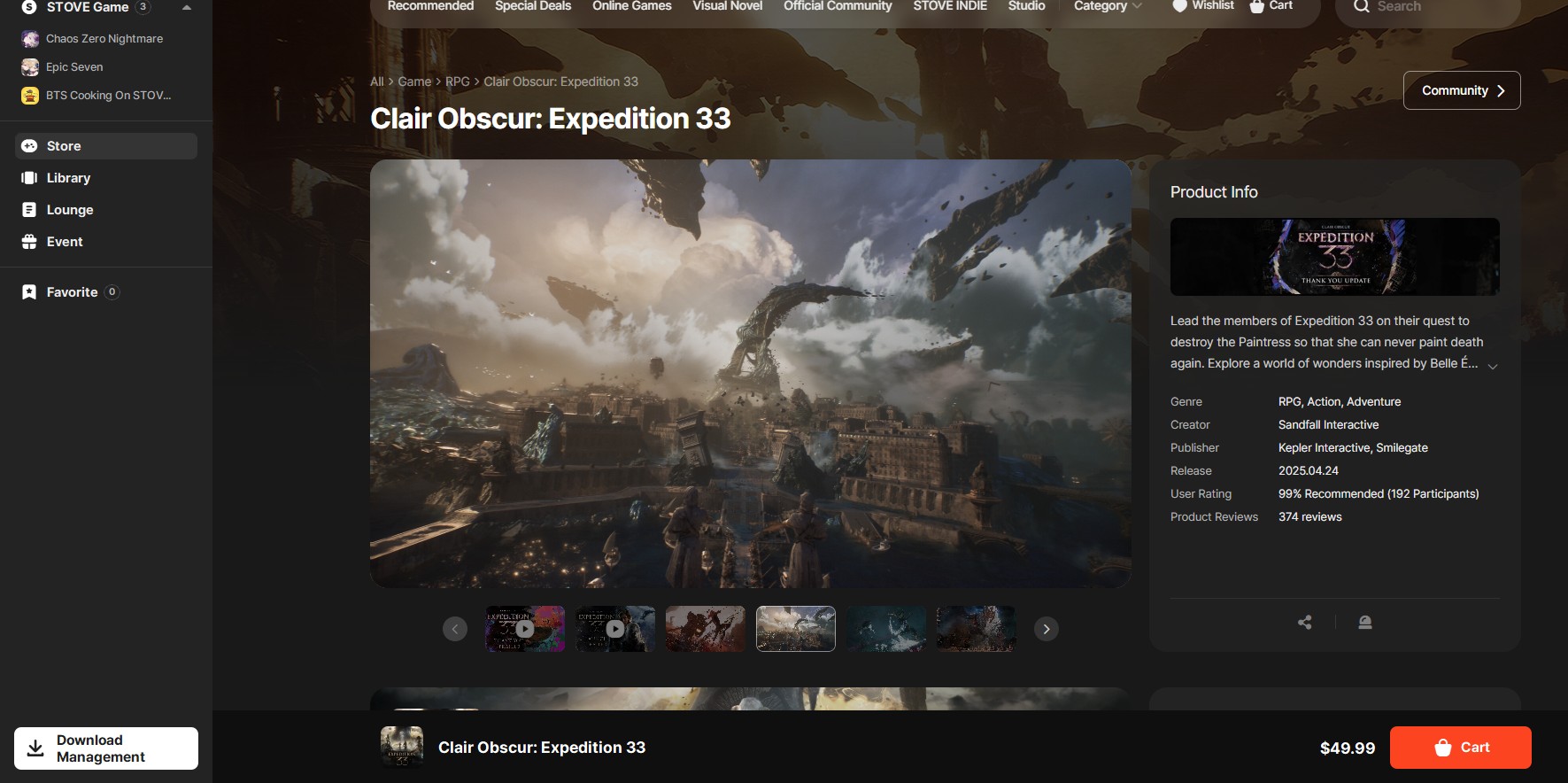Open the Visual Novel tab
The image size is (1568, 783).
coord(728,5)
